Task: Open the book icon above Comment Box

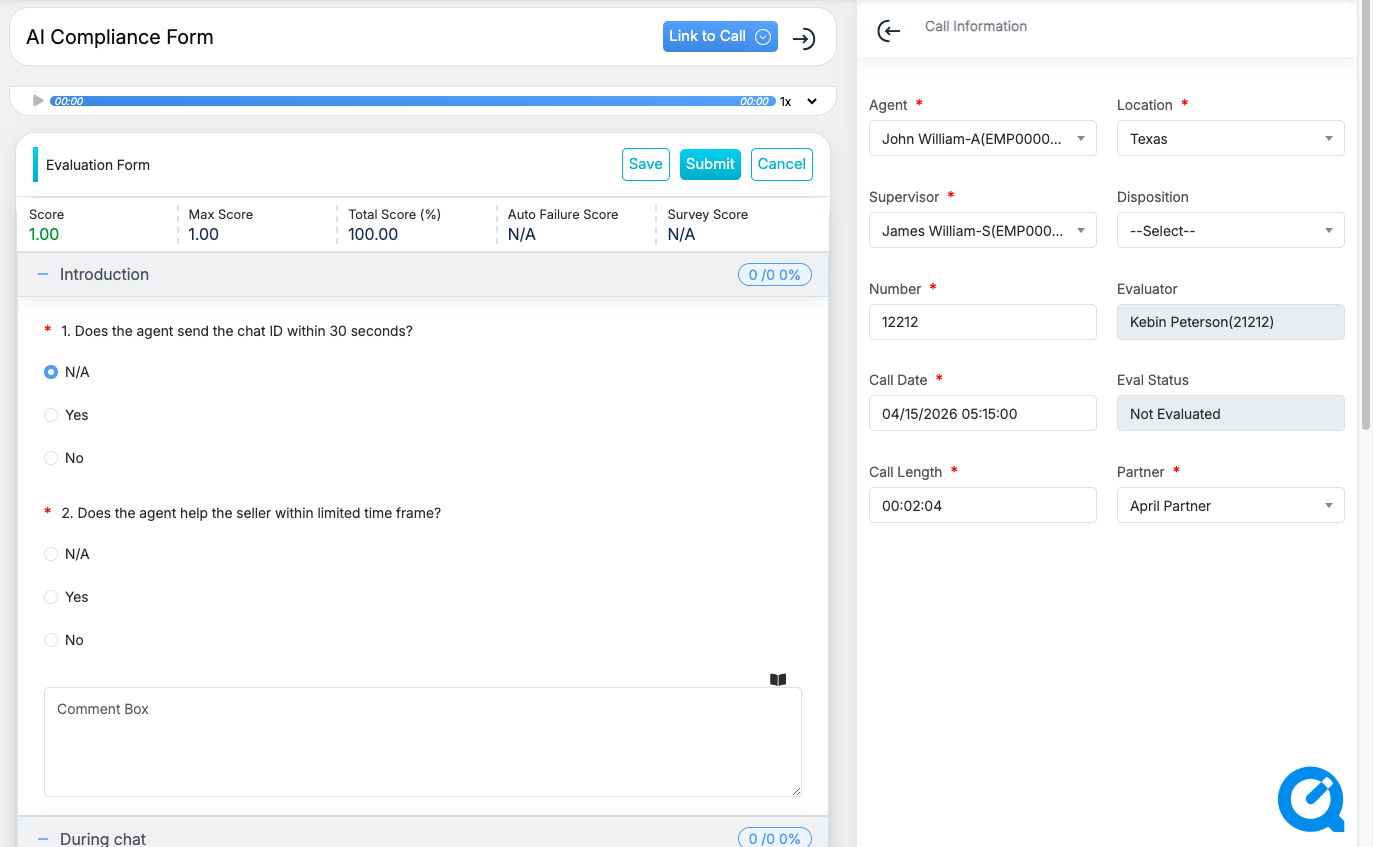Action: click(x=778, y=680)
